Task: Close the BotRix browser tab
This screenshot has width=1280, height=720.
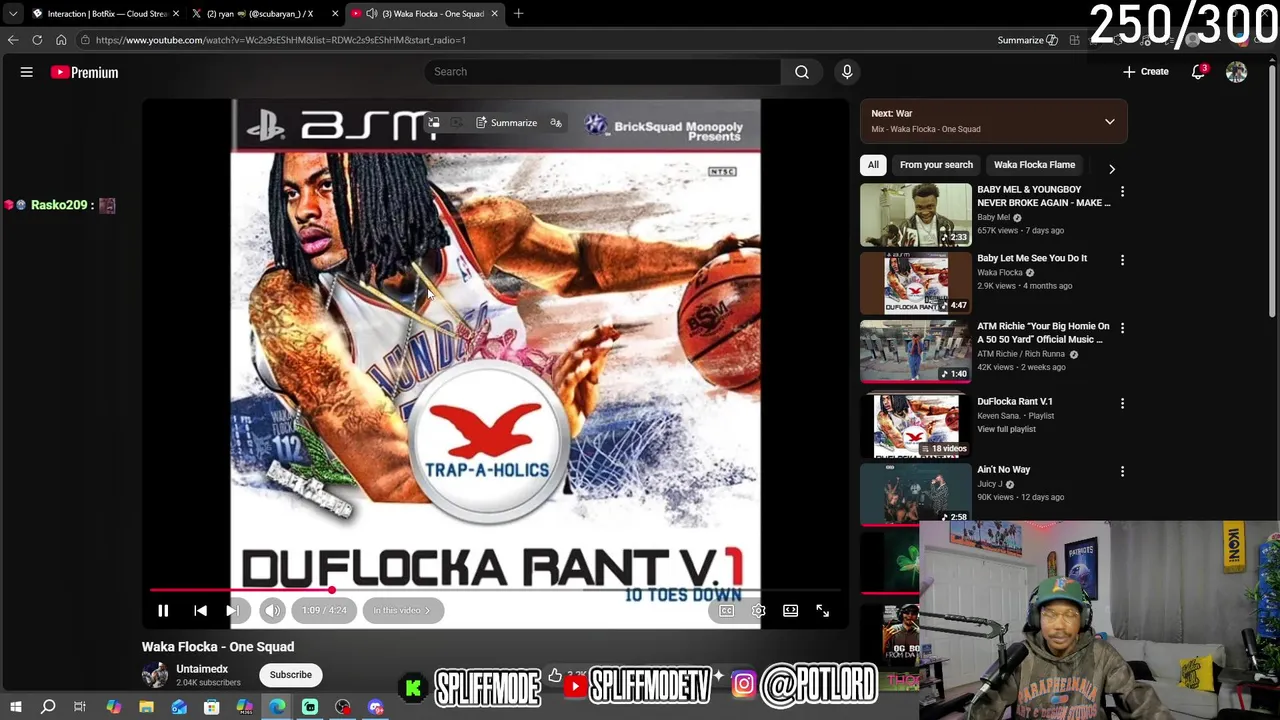Action: click(x=176, y=14)
